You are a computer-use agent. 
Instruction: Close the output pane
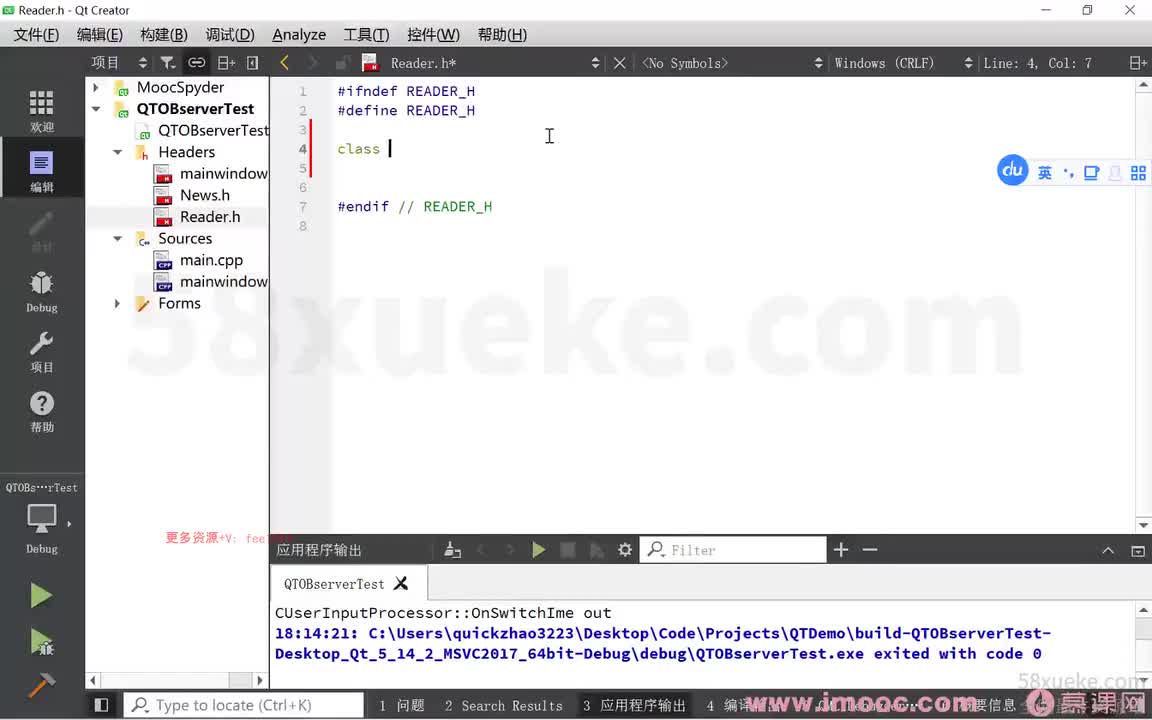(x=1137, y=550)
